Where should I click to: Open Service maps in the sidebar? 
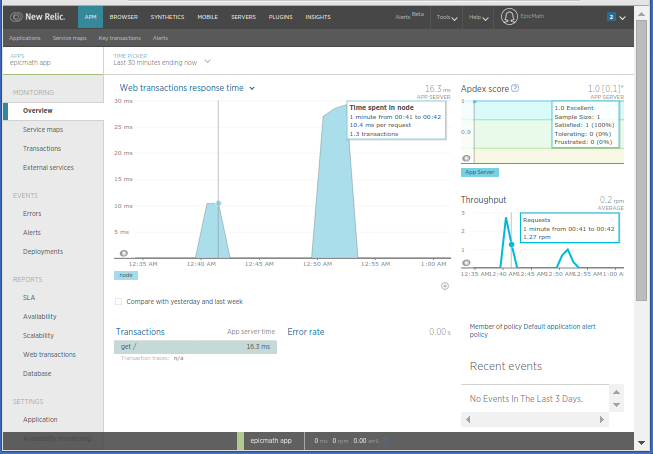click(43, 130)
